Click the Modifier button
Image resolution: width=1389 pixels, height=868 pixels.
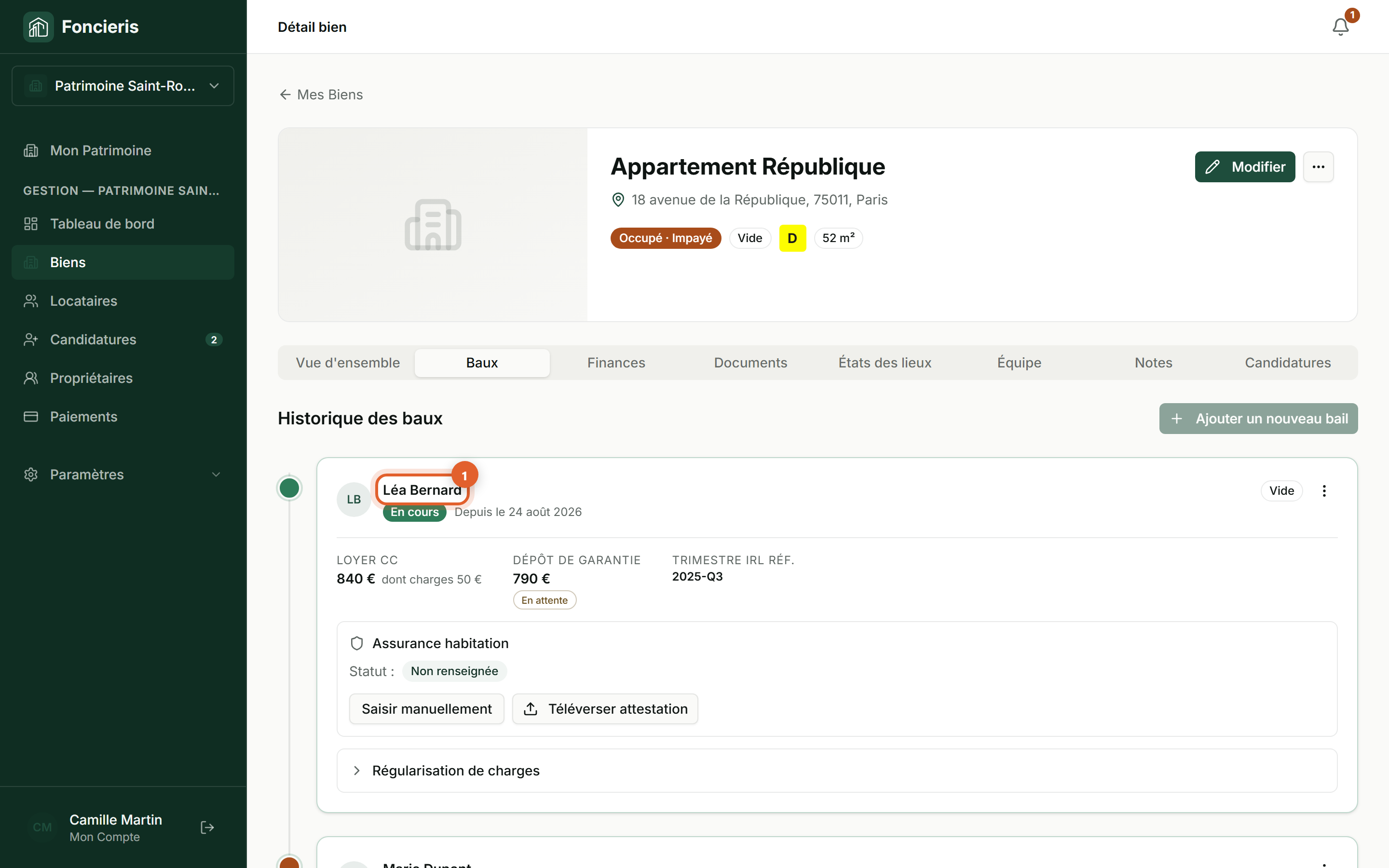pos(1245,167)
